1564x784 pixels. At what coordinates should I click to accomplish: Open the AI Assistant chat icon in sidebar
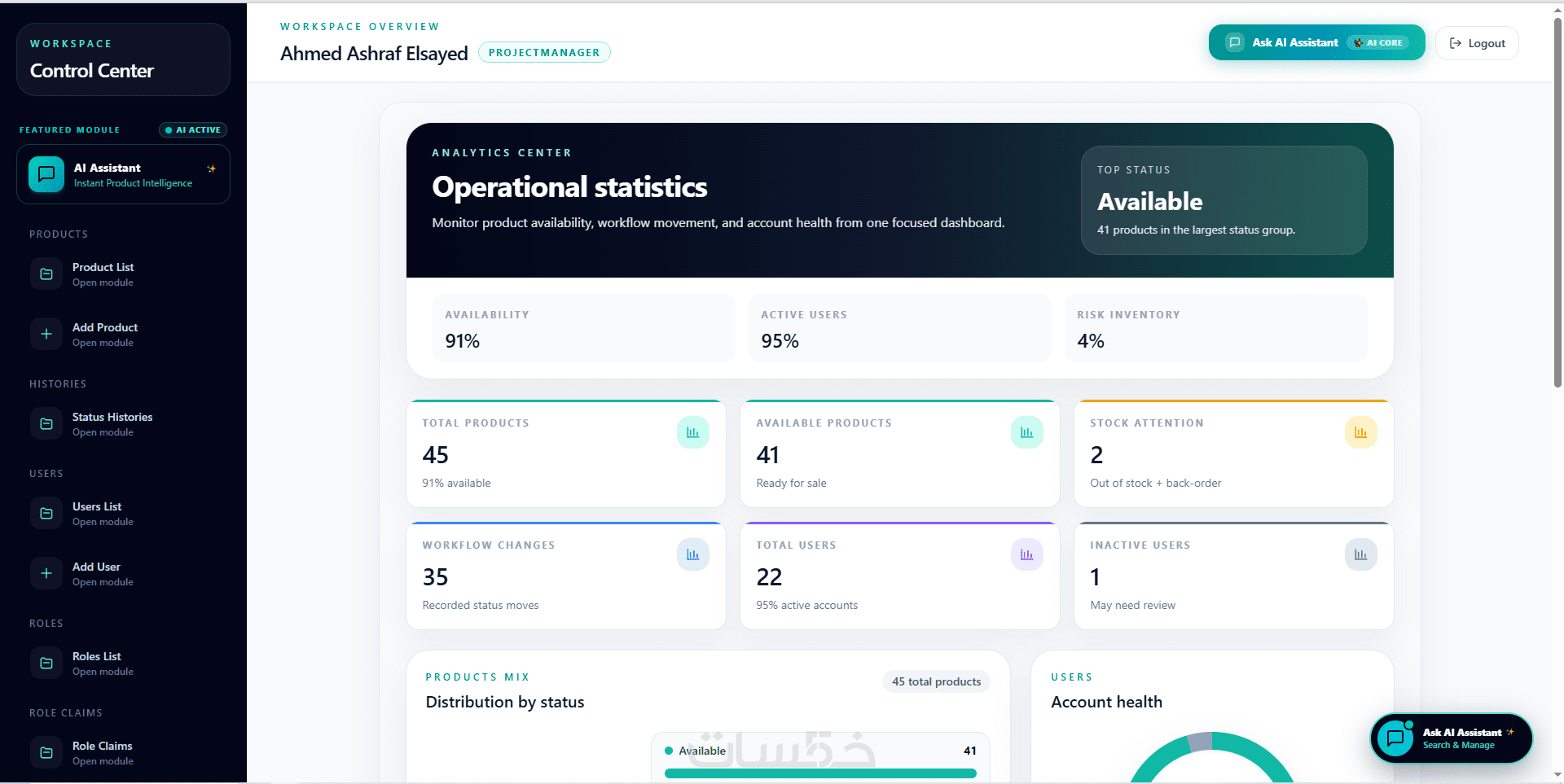click(46, 174)
